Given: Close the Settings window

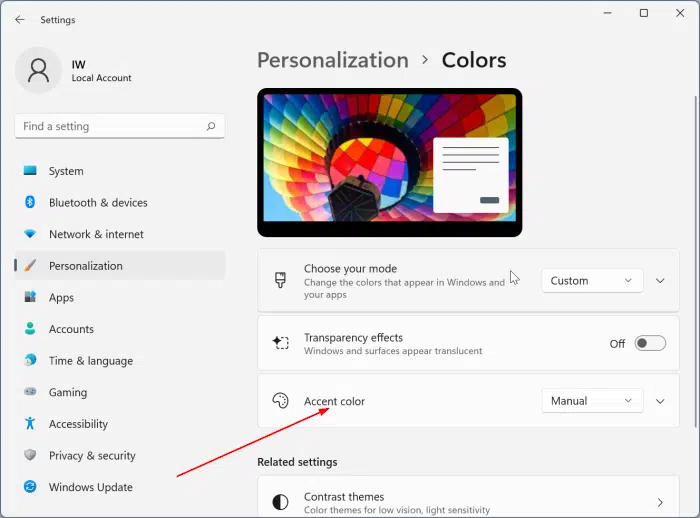Looking at the screenshot, I should tap(680, 13).
